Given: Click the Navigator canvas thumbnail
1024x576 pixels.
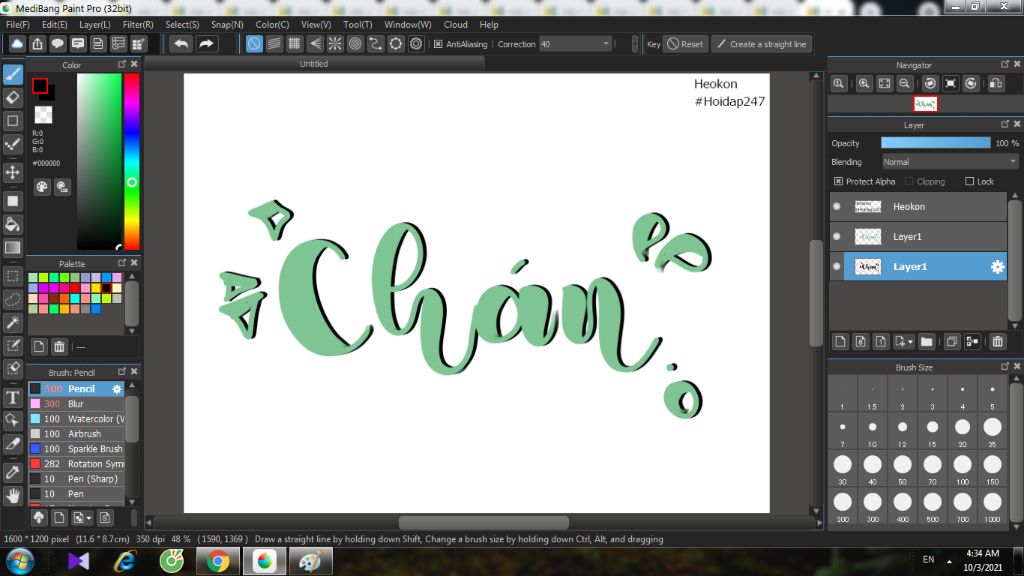Looking at the screenshot, I should tap(925, 104).
